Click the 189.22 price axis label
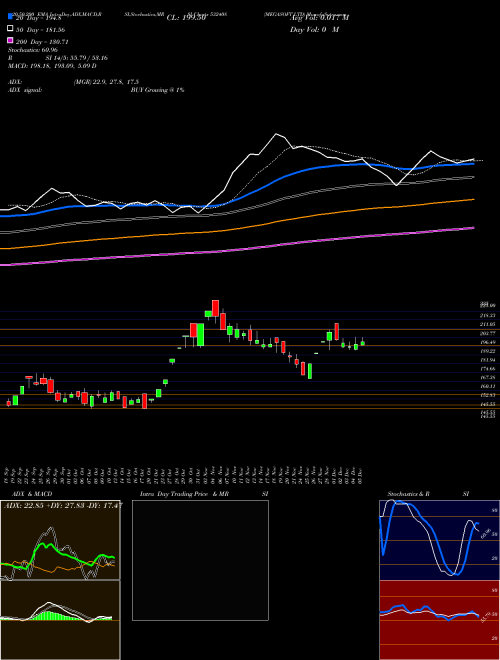This screenshot has width=500, height=660. pyautogui.click(x=487, y=351)
